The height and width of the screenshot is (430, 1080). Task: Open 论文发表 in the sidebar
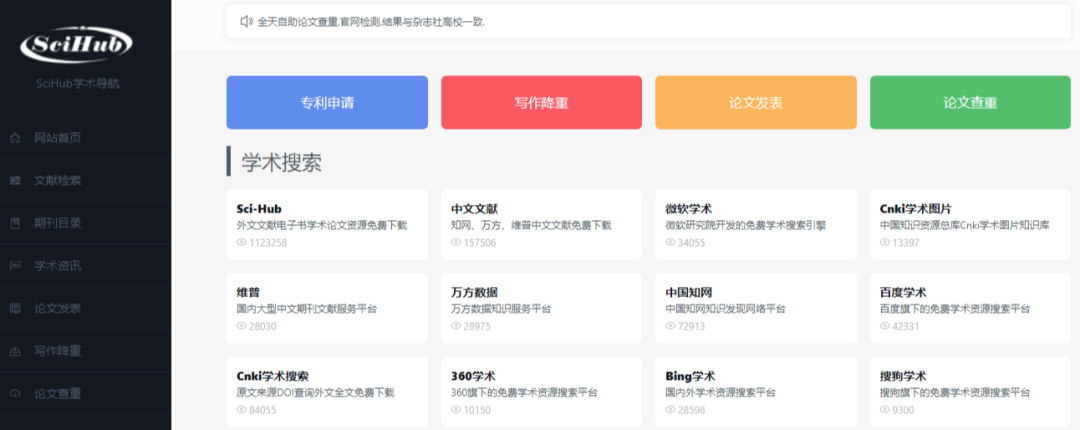point(85,309)
